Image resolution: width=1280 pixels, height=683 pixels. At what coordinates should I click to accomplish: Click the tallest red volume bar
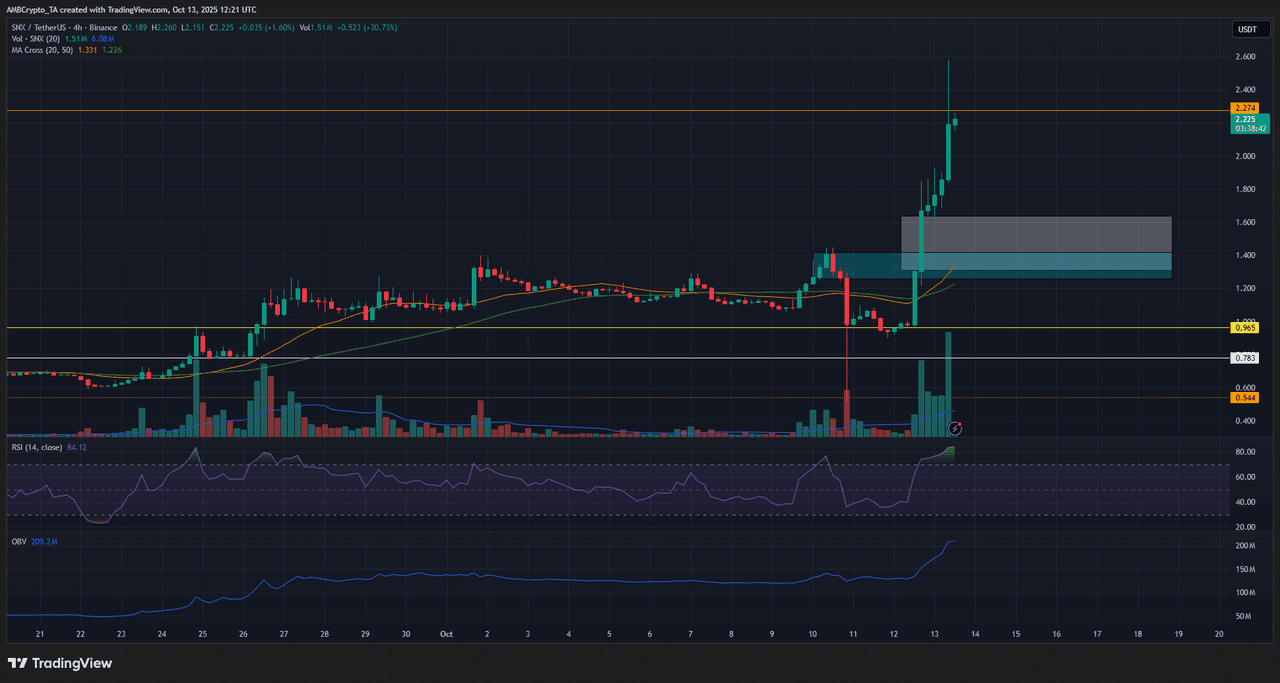[847, 410]
